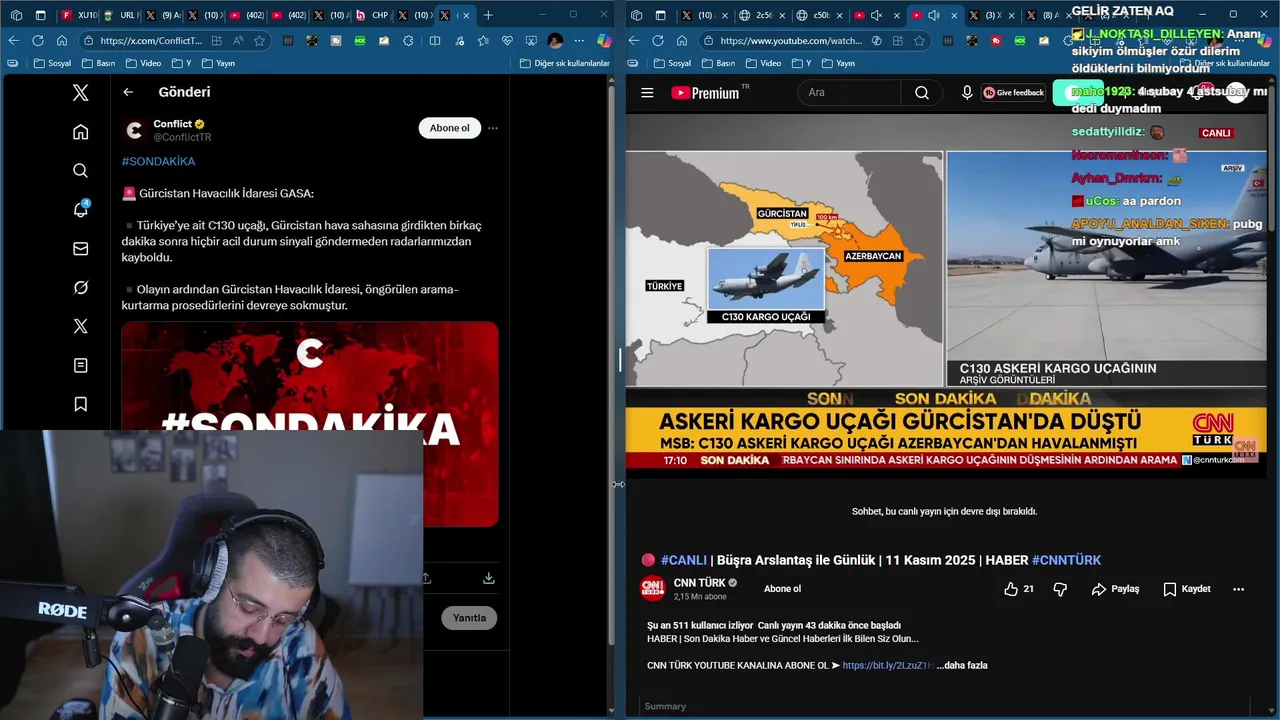The image size is (1280, 720).
Task: Reload the x.com page in the left browser
Action: coord(38,41)
